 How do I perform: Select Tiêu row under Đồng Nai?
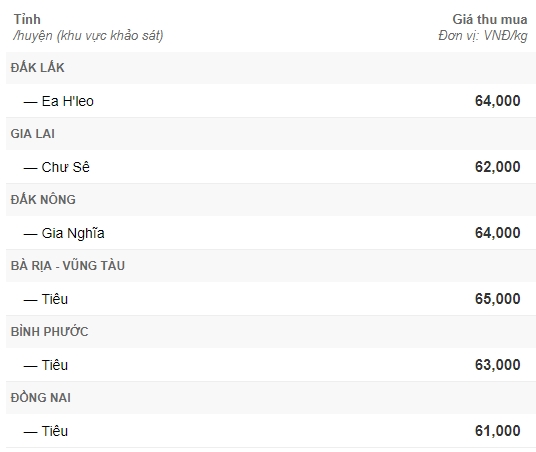pos(271,431)
